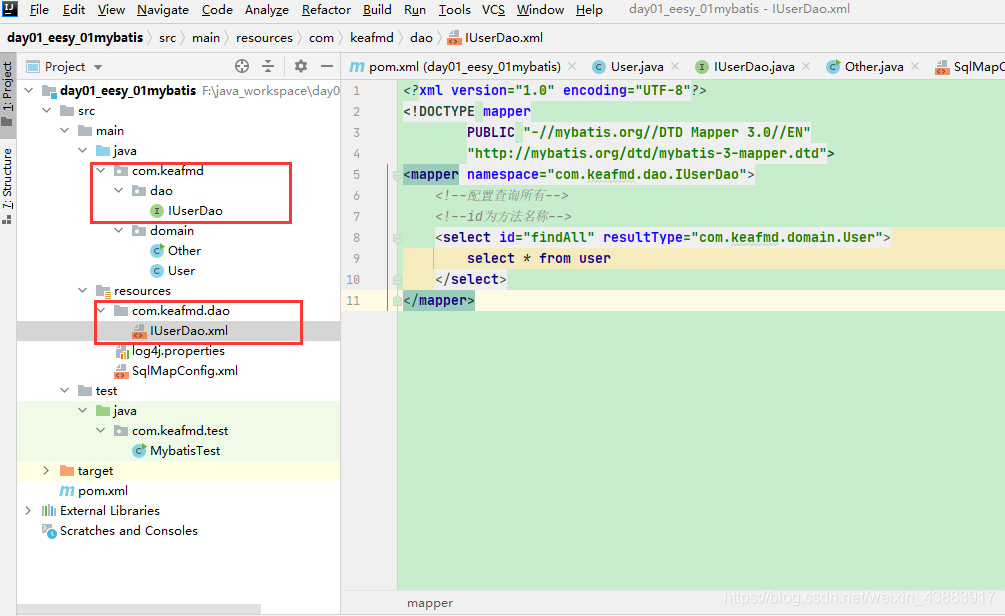The height and width of the screenshot is (616, 1005).
Task: Click the keafmd breadcrumb in navigation bar
Action: [372, 38]
